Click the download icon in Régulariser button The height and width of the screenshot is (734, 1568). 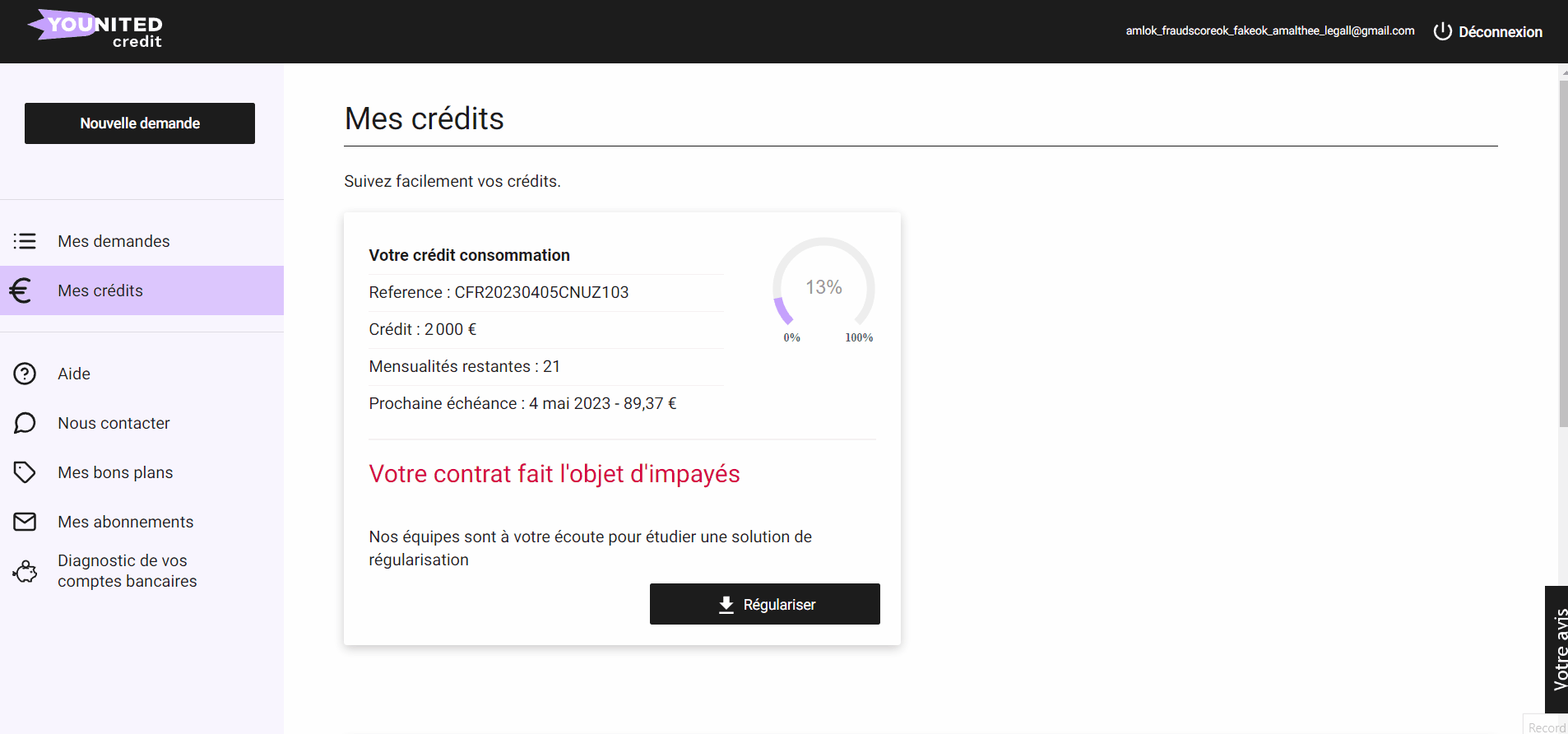coord(726,605)
